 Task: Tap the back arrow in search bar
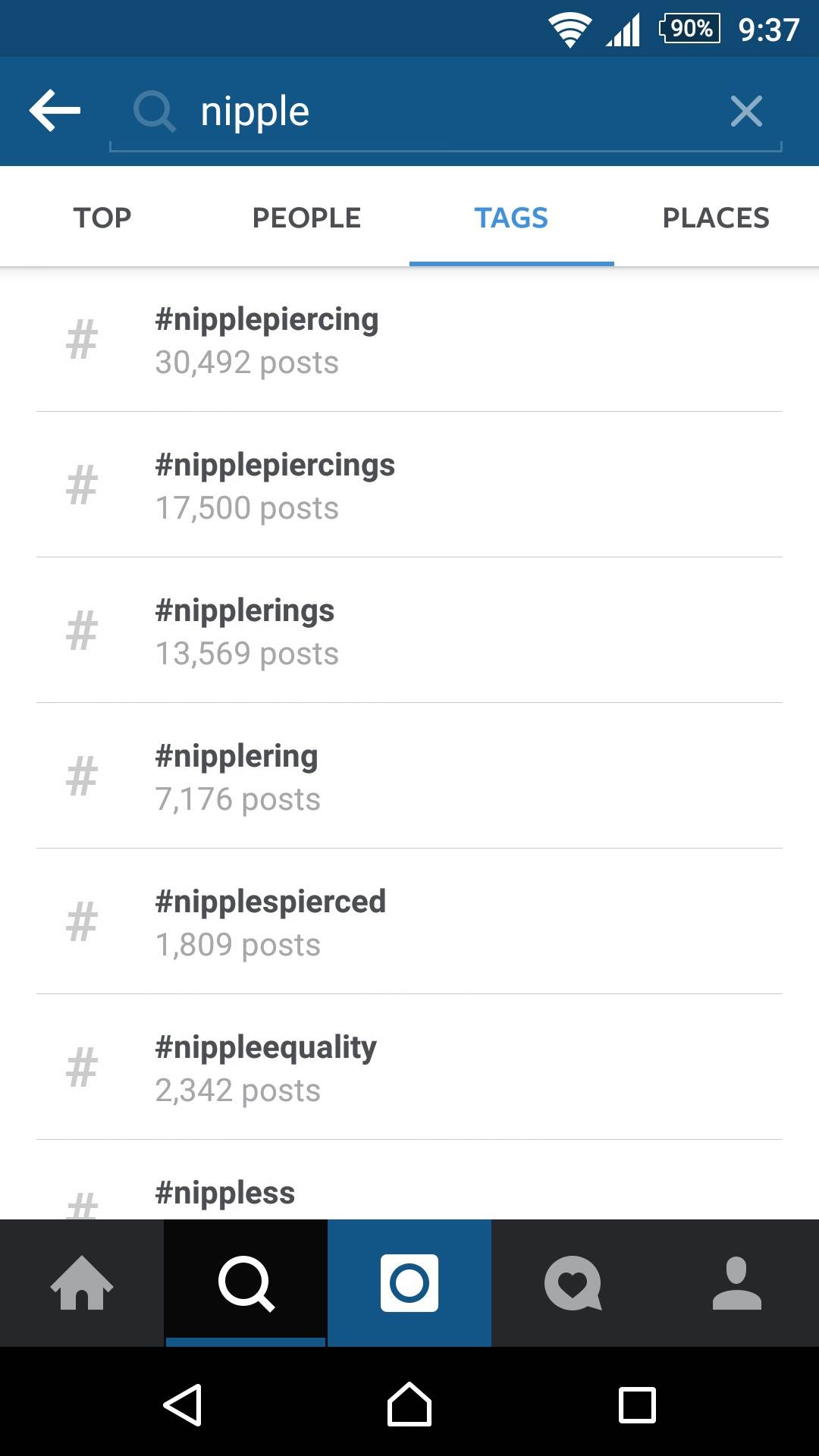click(55, 111)
